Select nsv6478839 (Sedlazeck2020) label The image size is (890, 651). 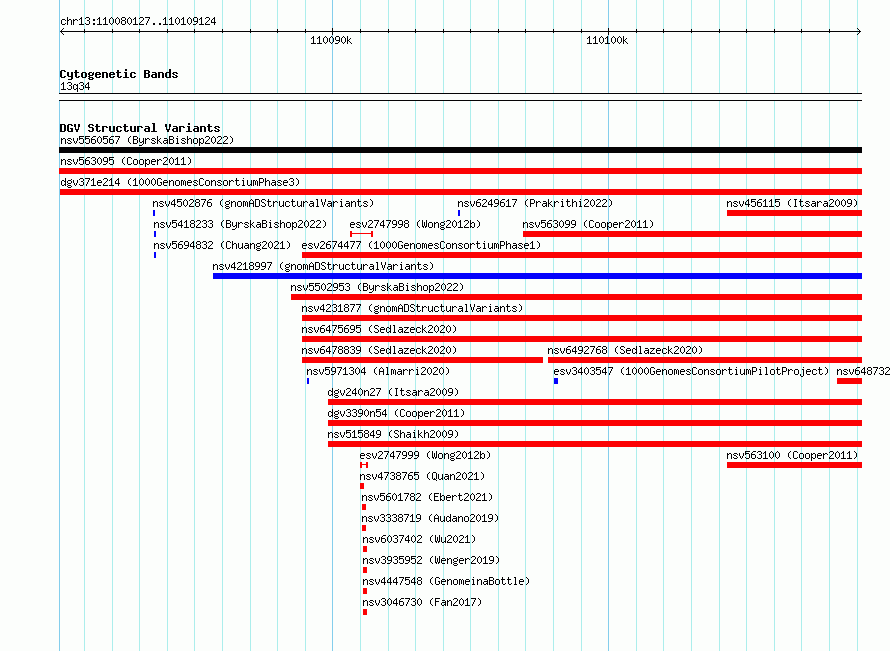pos(379,350)
